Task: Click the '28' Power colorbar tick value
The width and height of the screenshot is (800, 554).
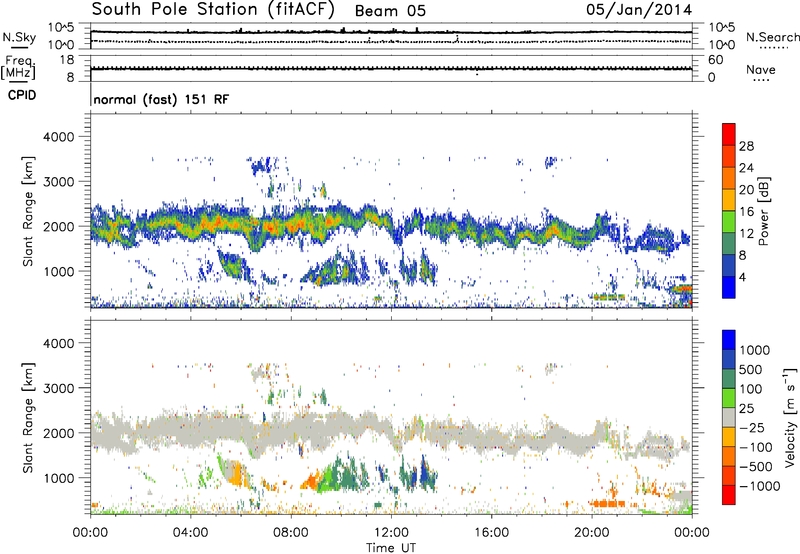Action: pyautogui.click(x=746, y=146)
